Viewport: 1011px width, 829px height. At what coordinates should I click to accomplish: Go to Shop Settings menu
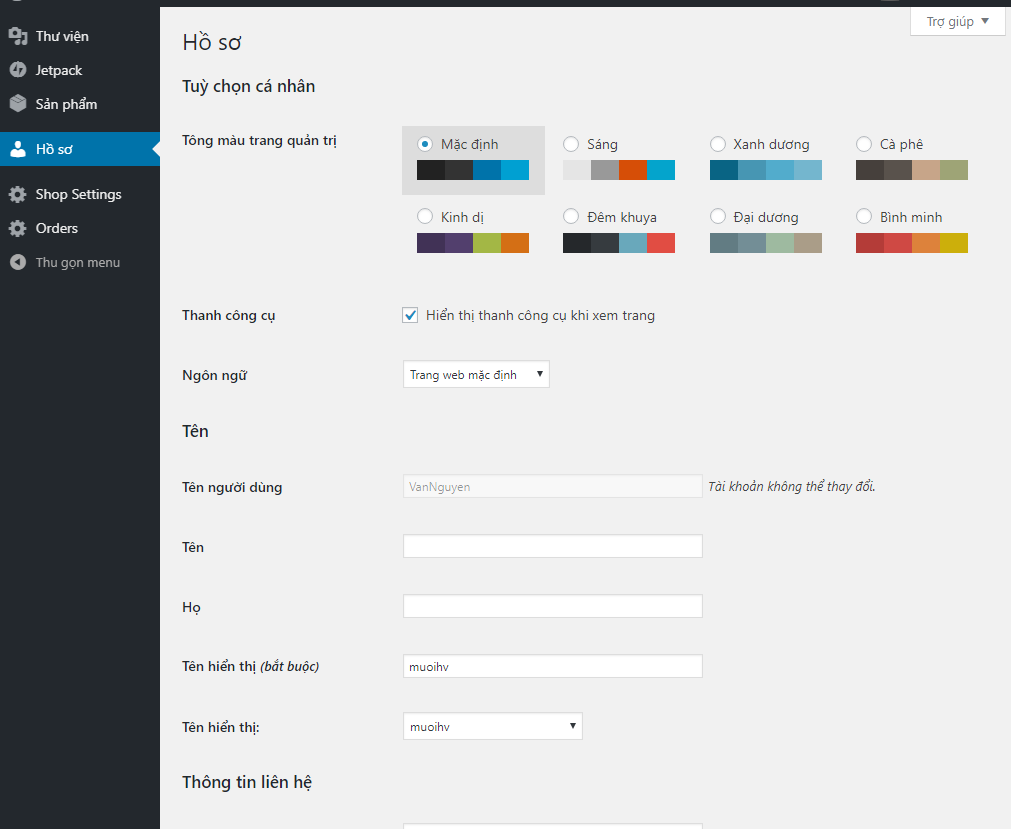78,194
